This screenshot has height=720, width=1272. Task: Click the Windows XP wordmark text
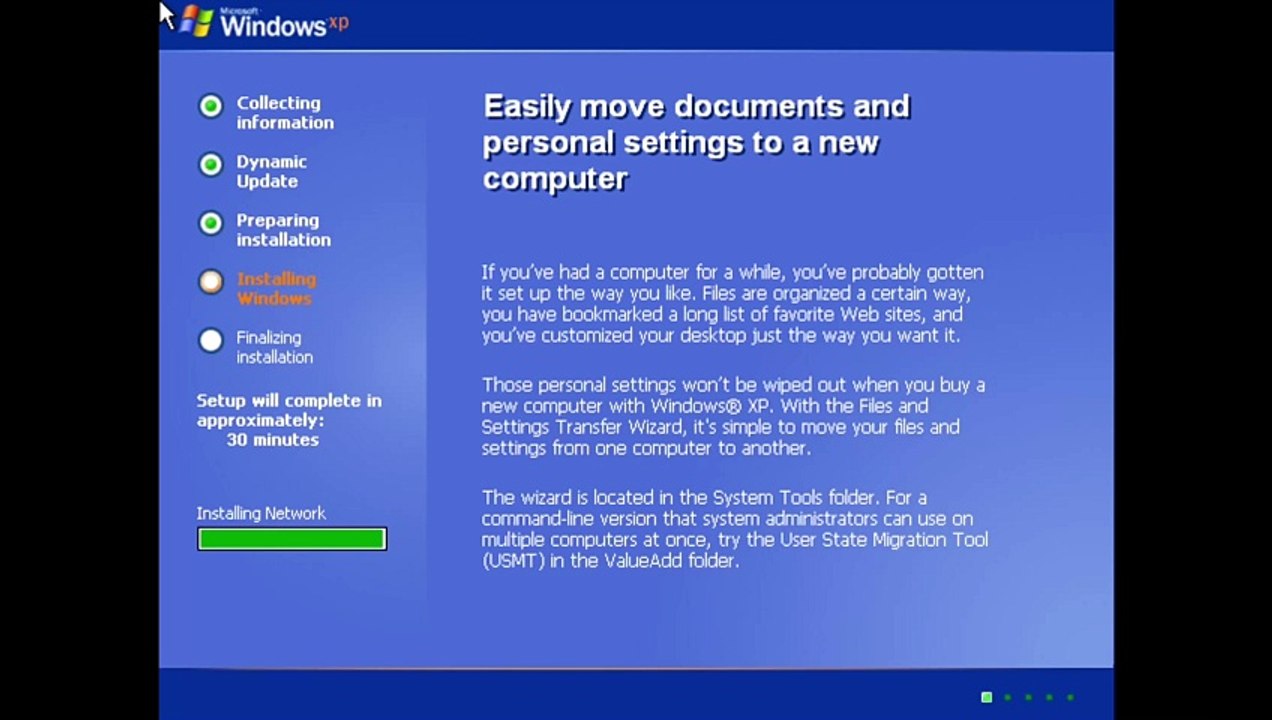click(284, 23)
